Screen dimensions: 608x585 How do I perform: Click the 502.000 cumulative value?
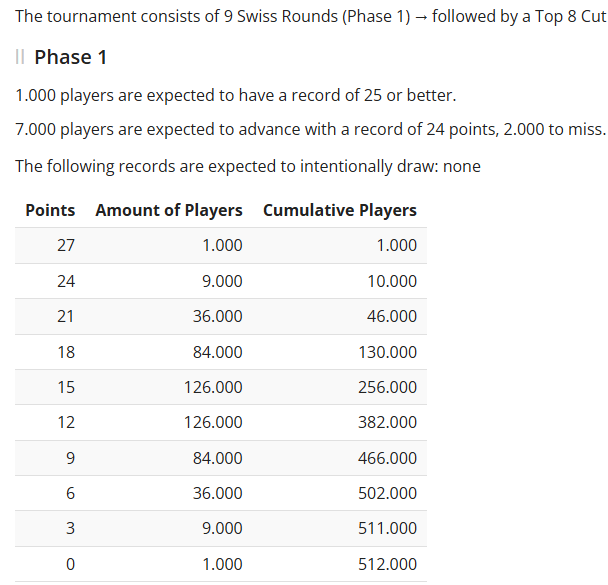387,493
